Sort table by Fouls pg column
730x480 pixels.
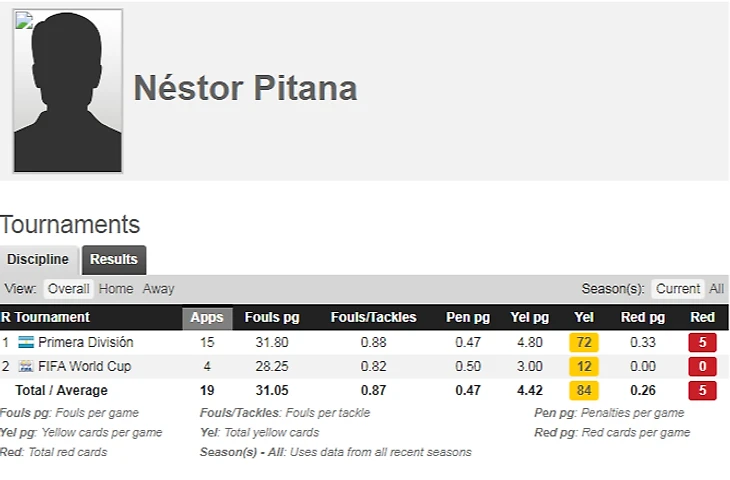(272, 318)
